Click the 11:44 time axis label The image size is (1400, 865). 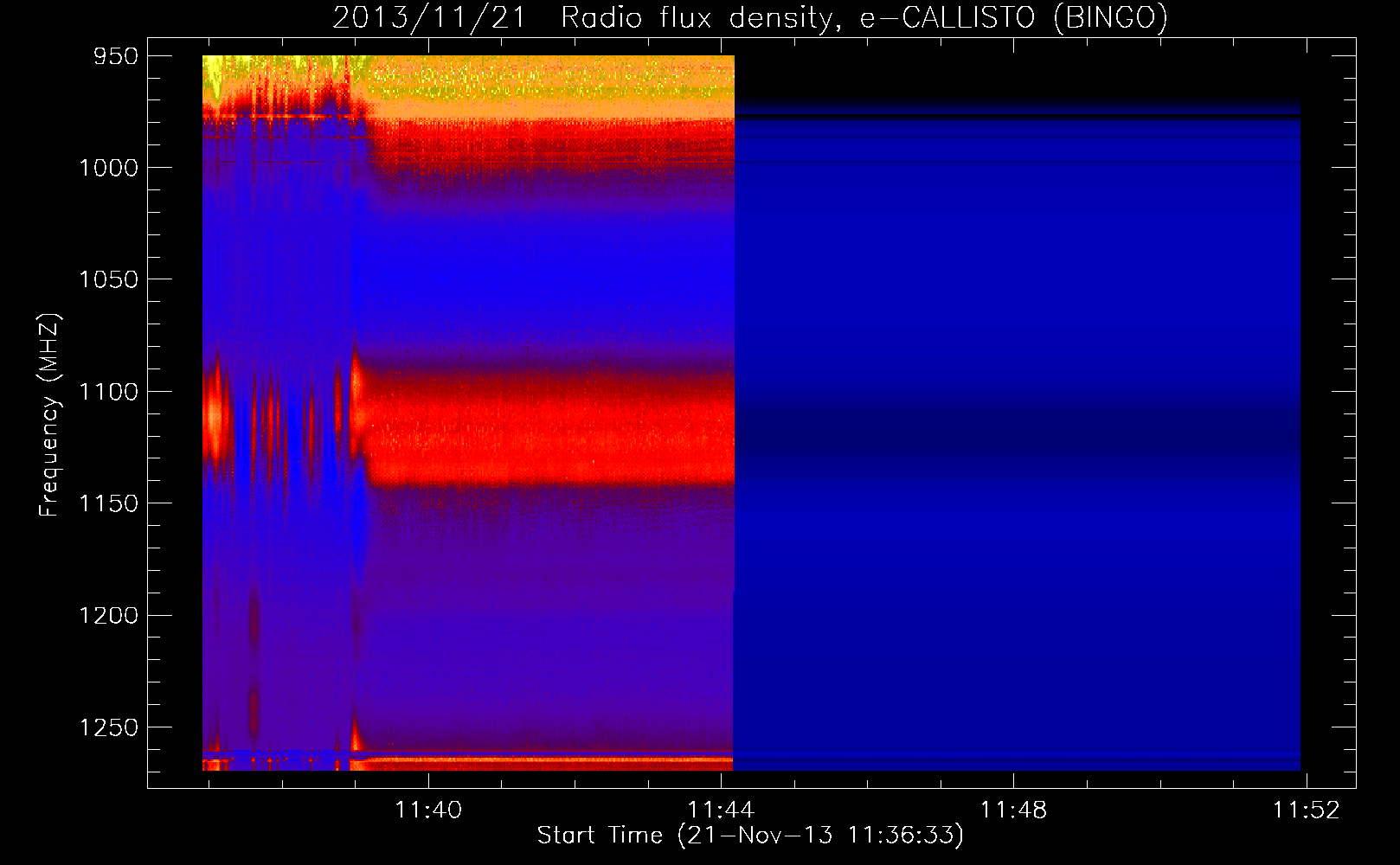click(x=721, y=810)
